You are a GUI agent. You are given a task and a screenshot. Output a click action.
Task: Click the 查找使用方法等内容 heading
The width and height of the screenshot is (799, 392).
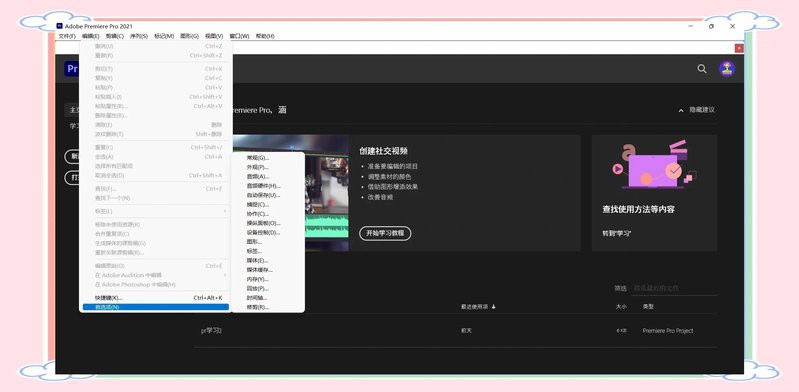pyautogui.click(x=638, y=210)
